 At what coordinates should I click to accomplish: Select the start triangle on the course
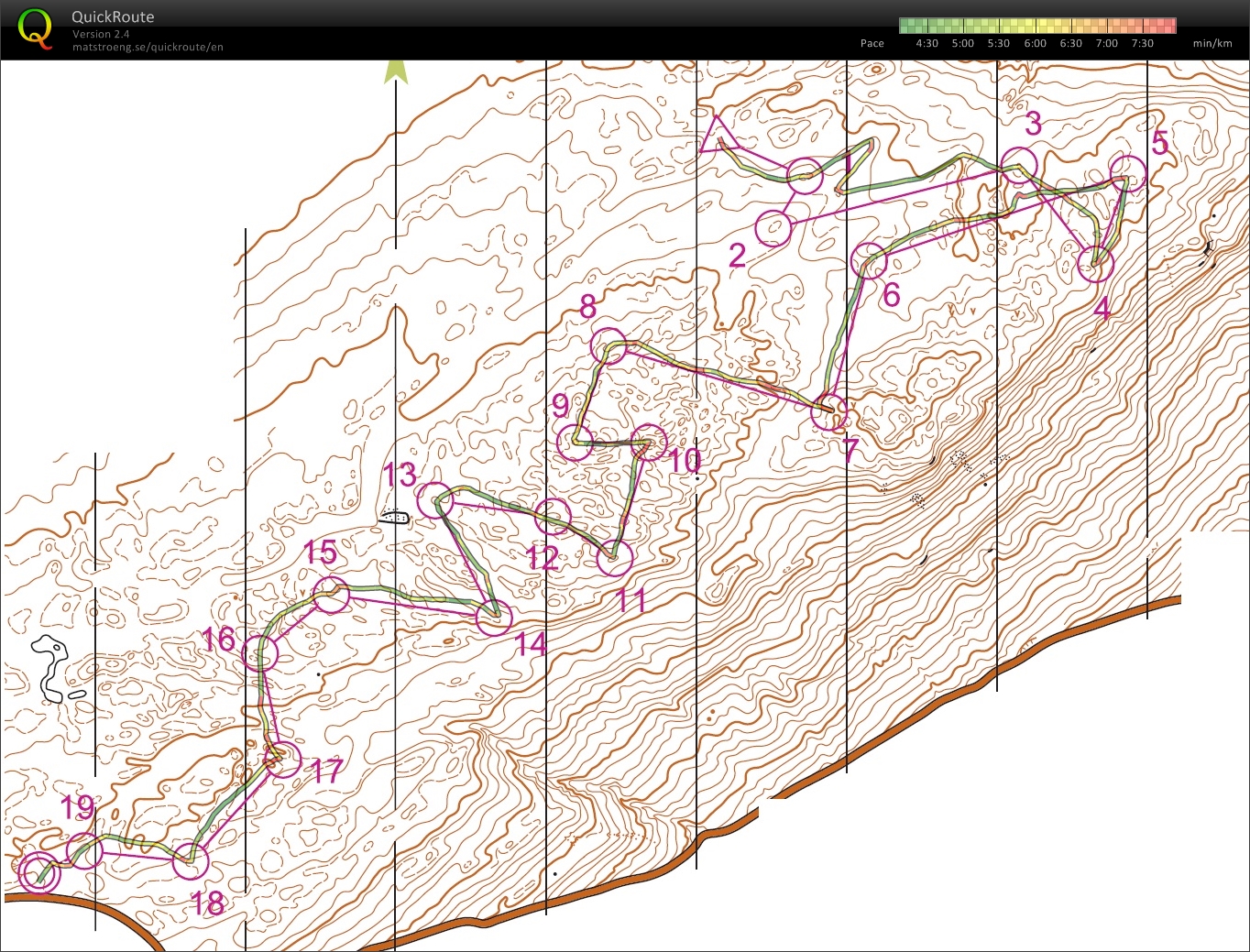coord(719,134)
